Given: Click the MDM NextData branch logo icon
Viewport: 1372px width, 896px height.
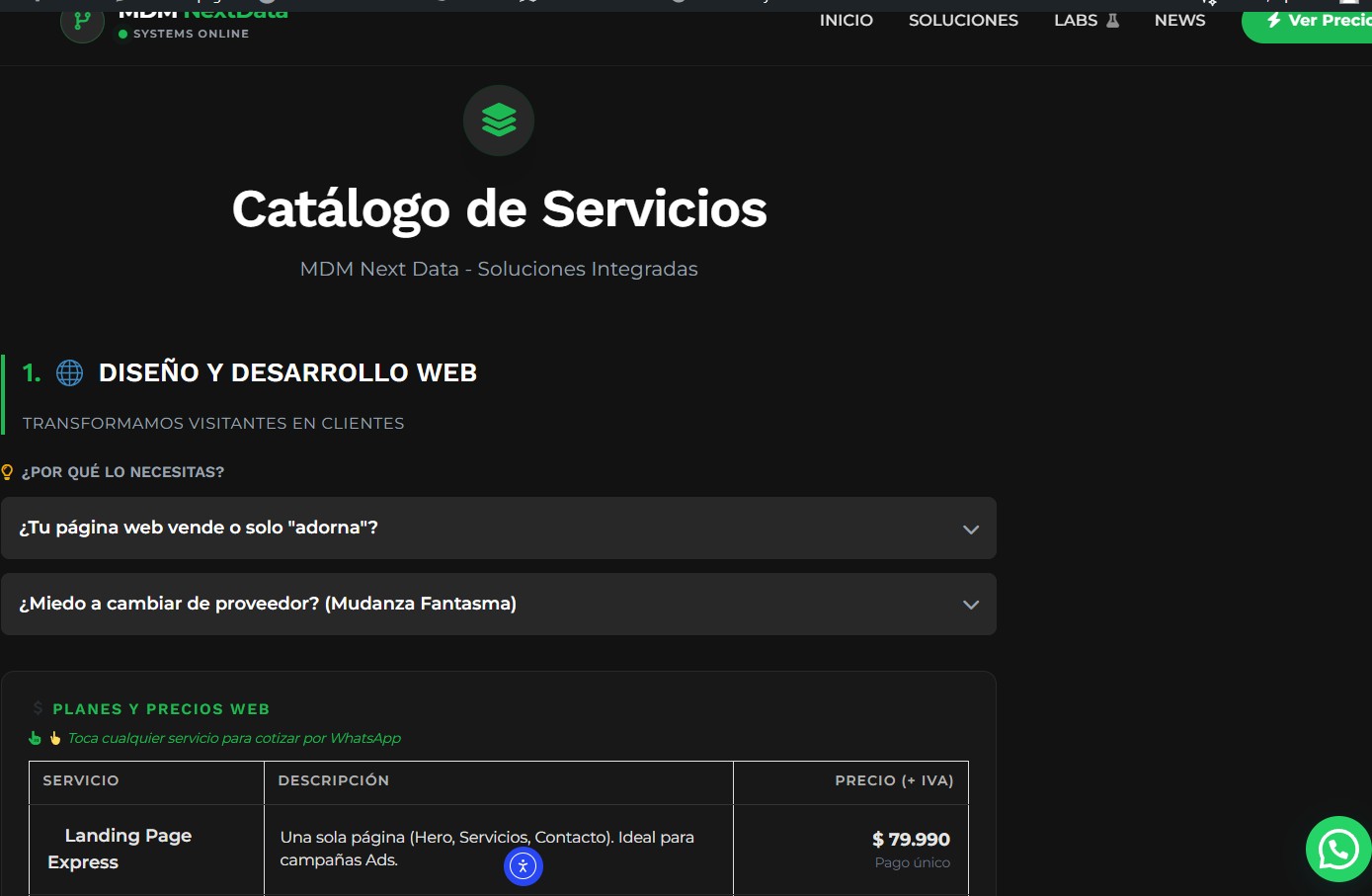Looking at the screenshot, I should click(x=82, y=22).
